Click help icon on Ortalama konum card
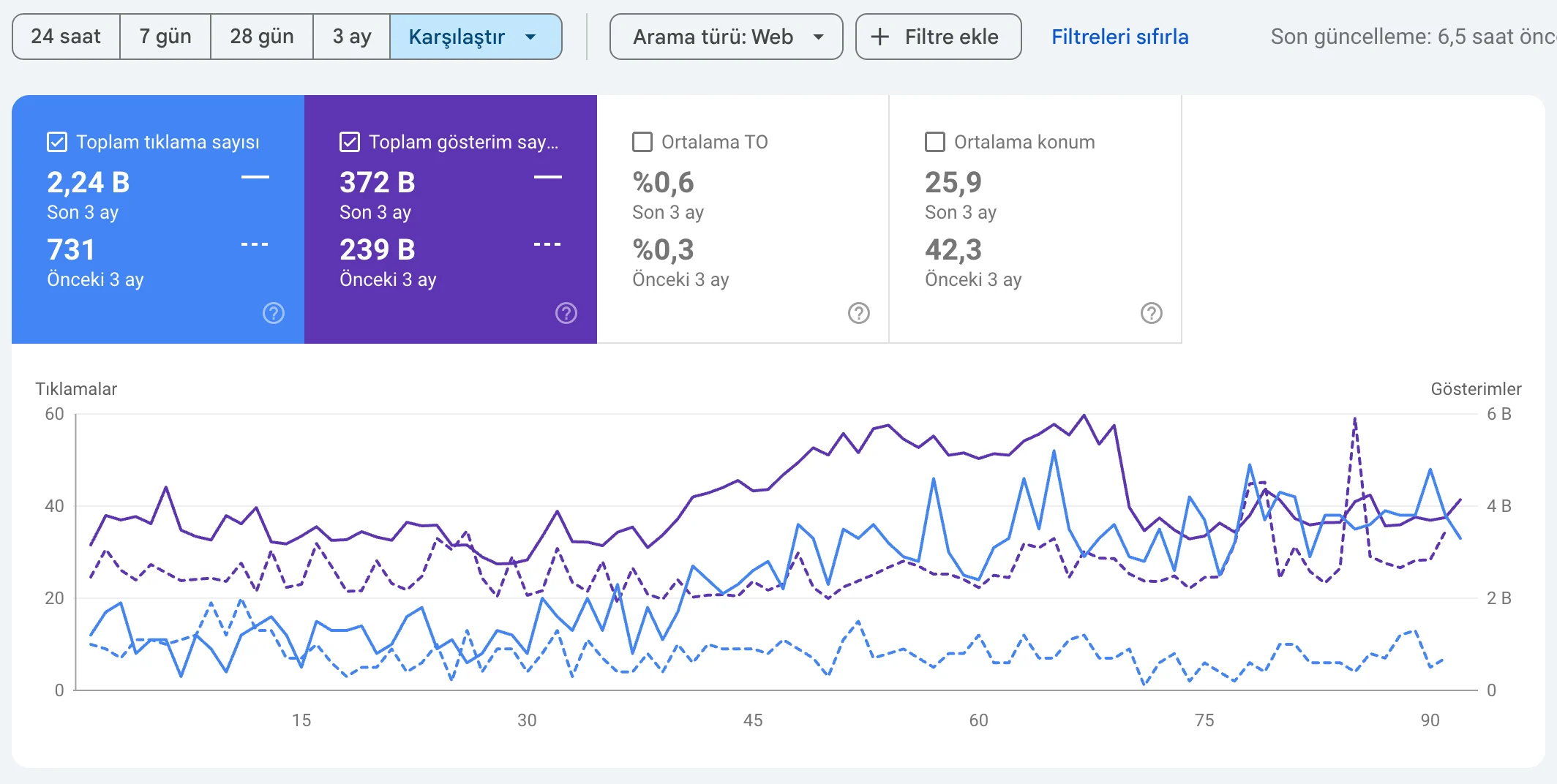Viewport: 1557px width, 784px height. tap(1152, 313)
